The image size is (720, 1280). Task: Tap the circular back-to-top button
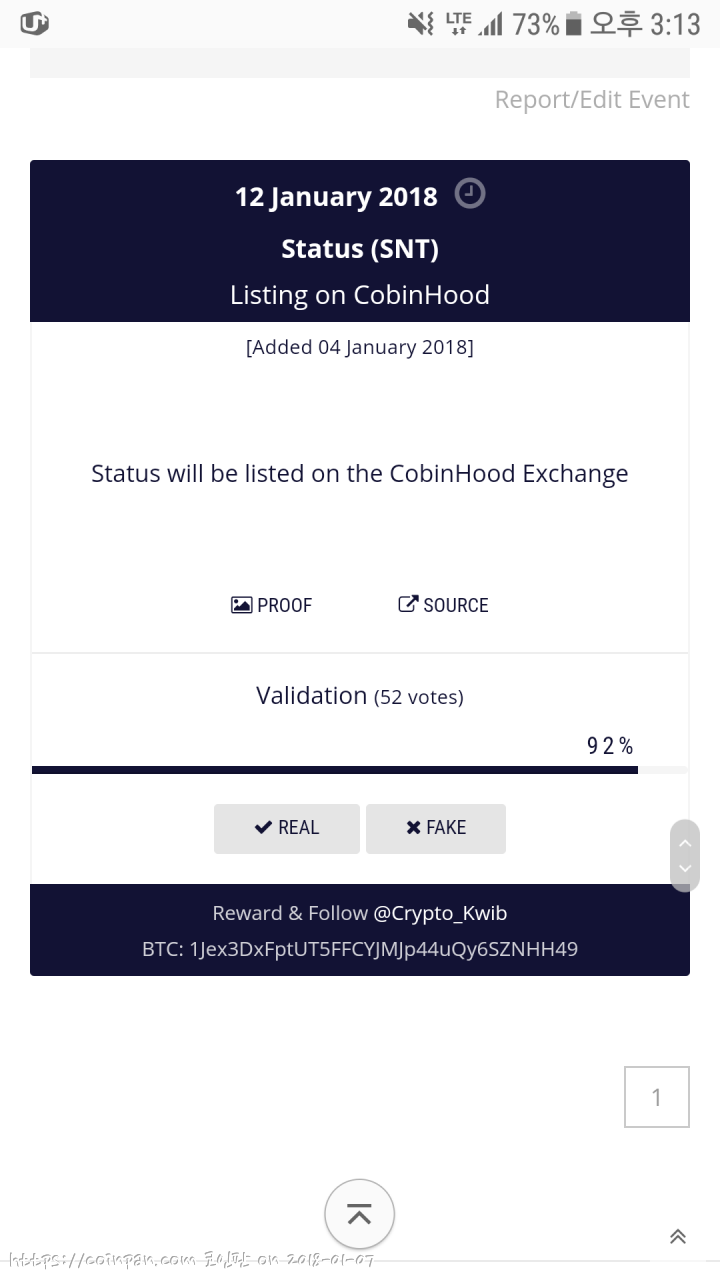(360, 1215)
